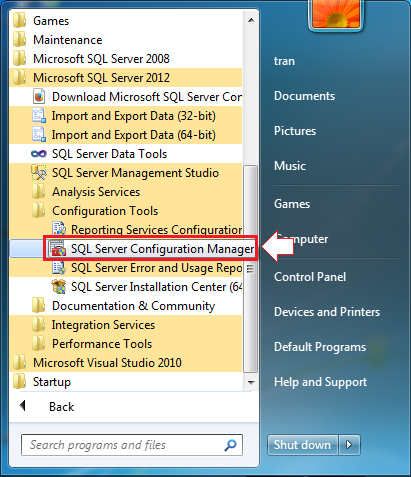
Task: Open SQL Server Installation Center text entry
Action: (x=156, y=287)
